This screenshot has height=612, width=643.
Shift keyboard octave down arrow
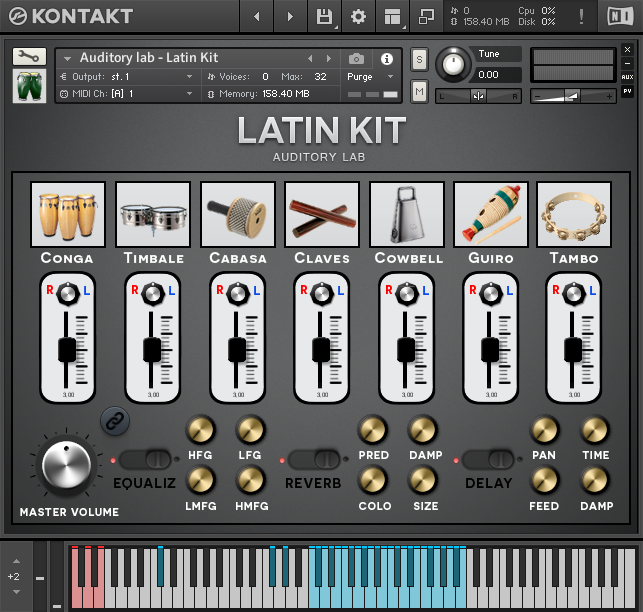coord(16,592)
